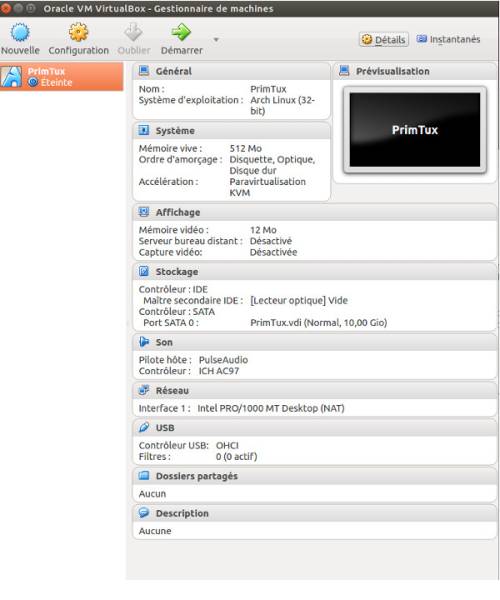Screen dimensions: 500x600
Task: Click the 512 Mo memory value
Action: [x=246, y=148]
